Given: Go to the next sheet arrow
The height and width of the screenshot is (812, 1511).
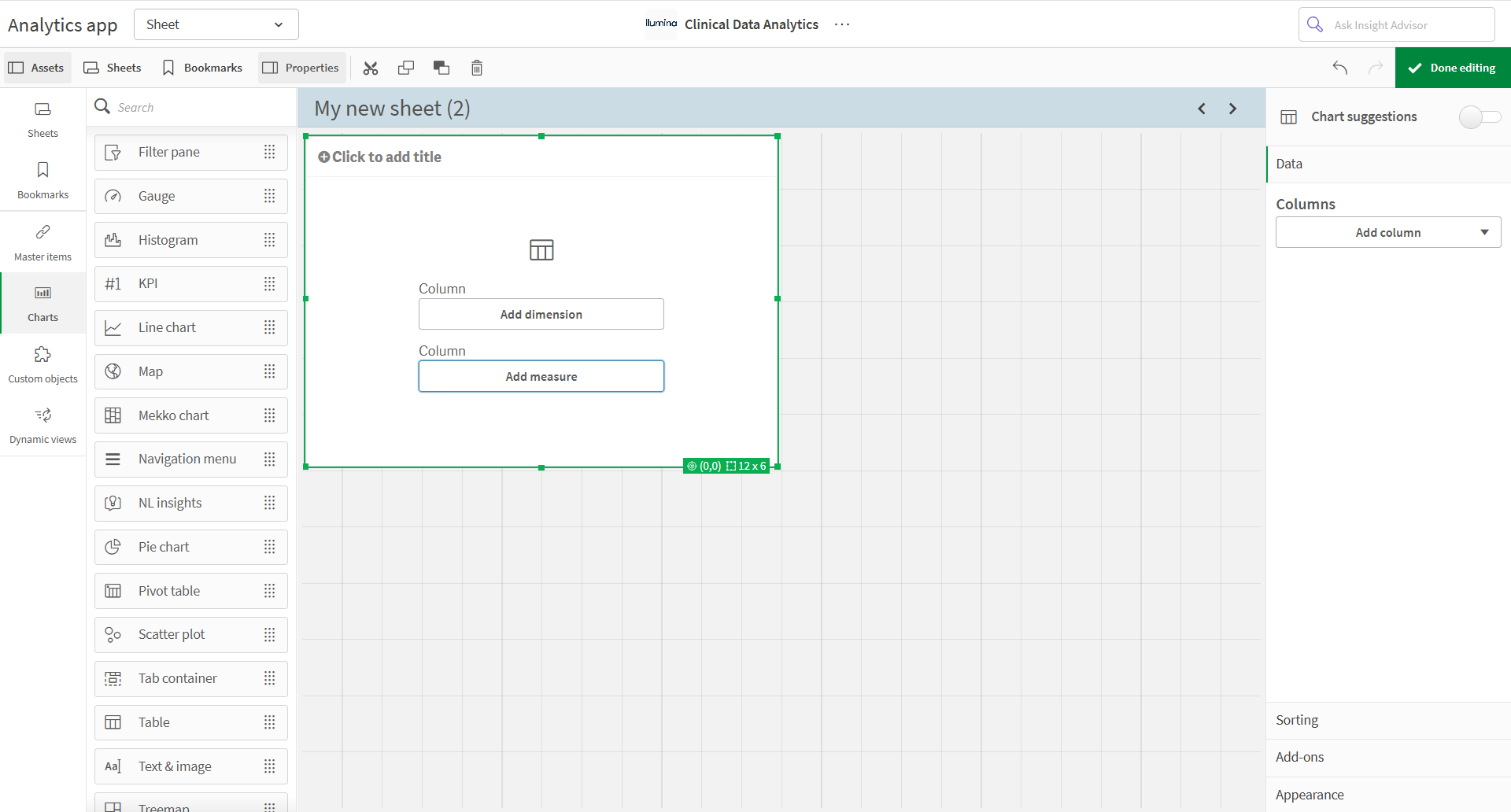Looking at the screenshot, I should [1233, 109].
